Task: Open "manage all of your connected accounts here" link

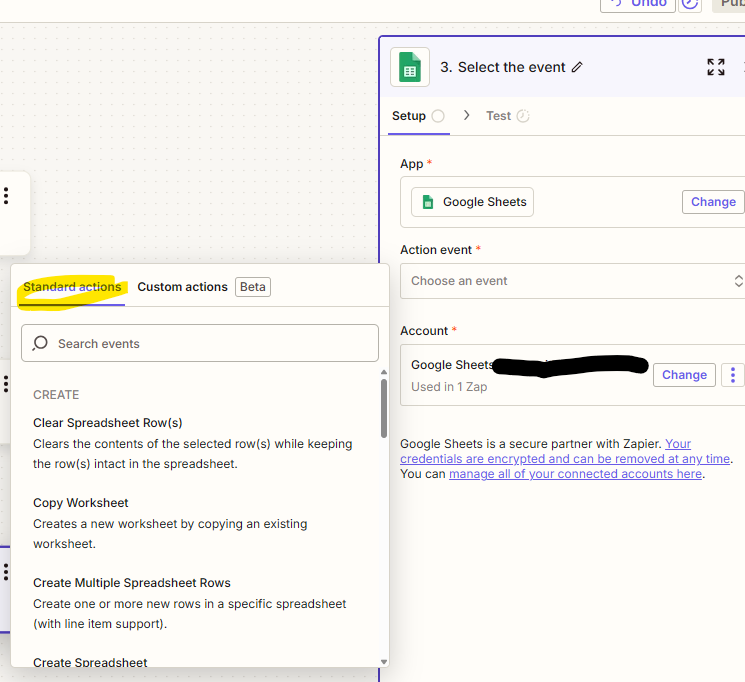Action: 575,474
